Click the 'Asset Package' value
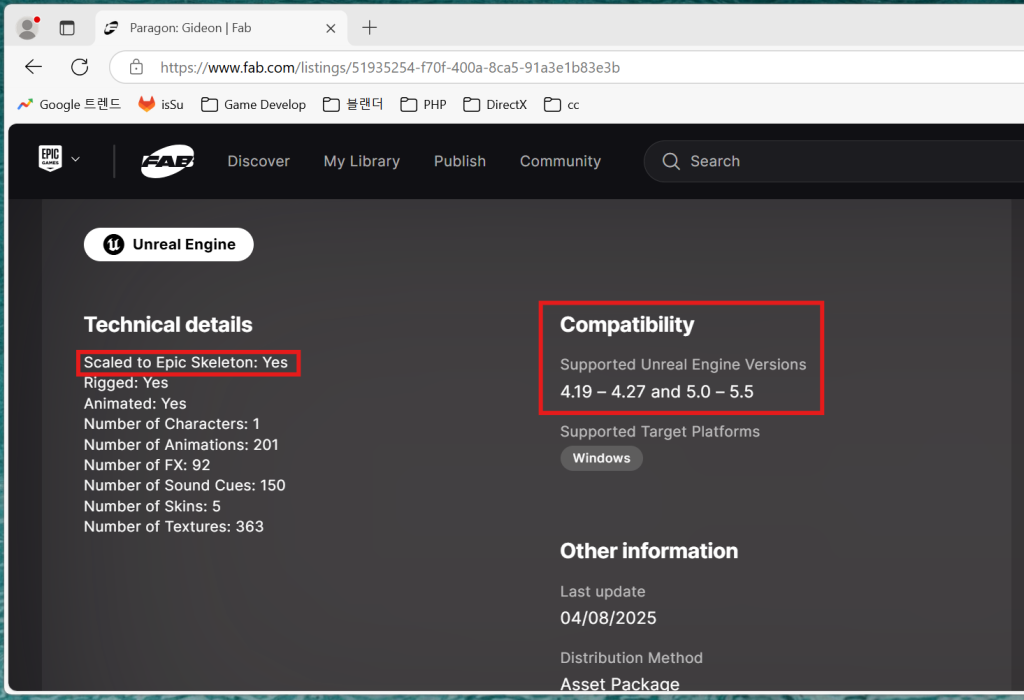This screenshot has height=700, width=1024. 620,684
